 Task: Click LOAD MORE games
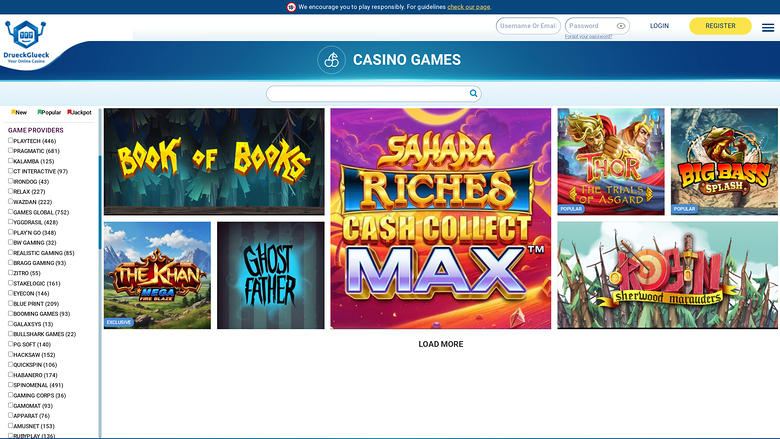[x=441, y=344]
